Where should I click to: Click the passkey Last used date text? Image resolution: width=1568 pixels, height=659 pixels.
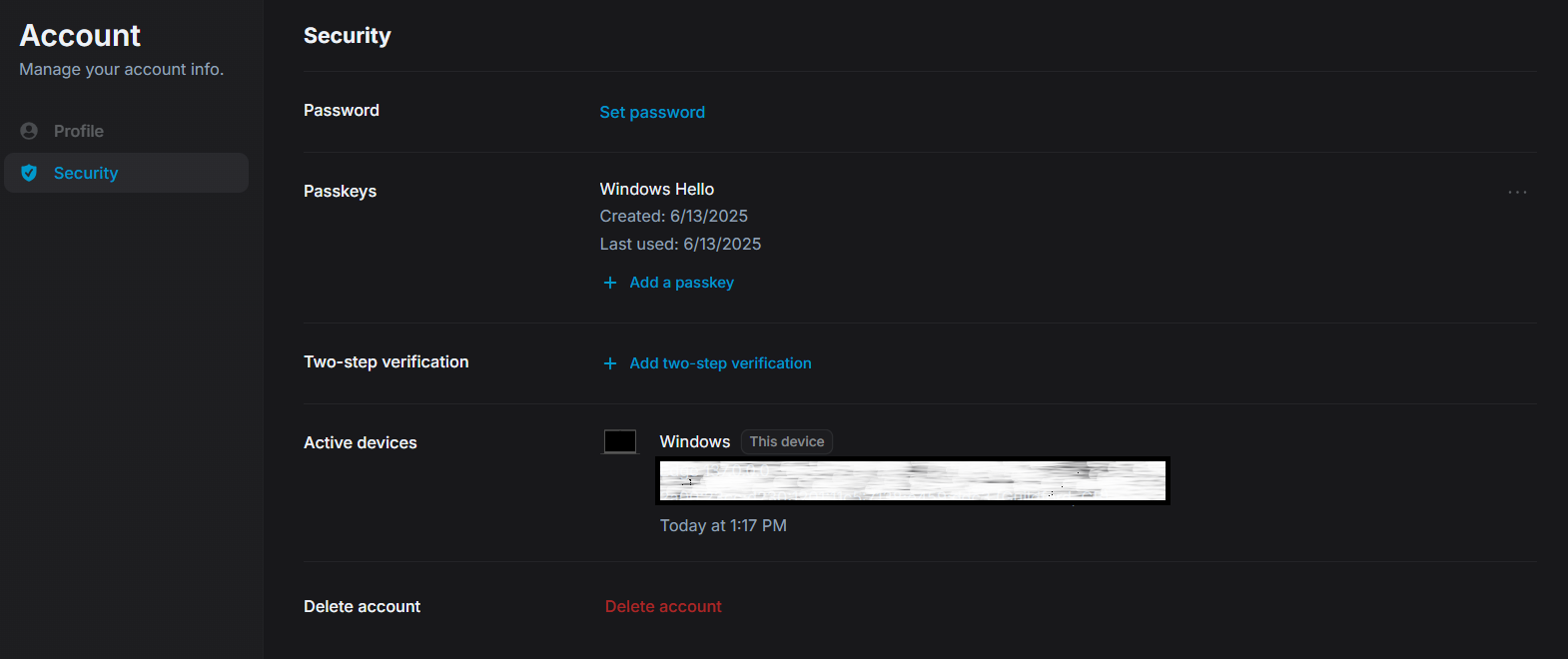click(x=680, y=244)
